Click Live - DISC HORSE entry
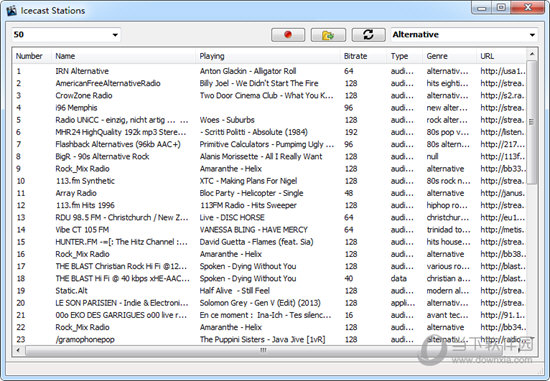The height and width of the screenshot is (381, 550). tap(232, 218)
